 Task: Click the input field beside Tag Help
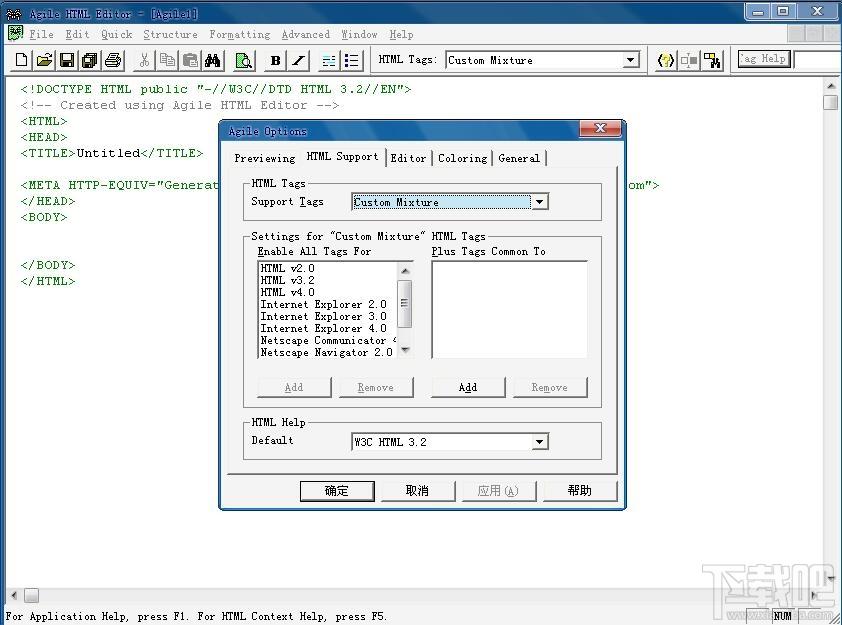[x=817, y=60]
